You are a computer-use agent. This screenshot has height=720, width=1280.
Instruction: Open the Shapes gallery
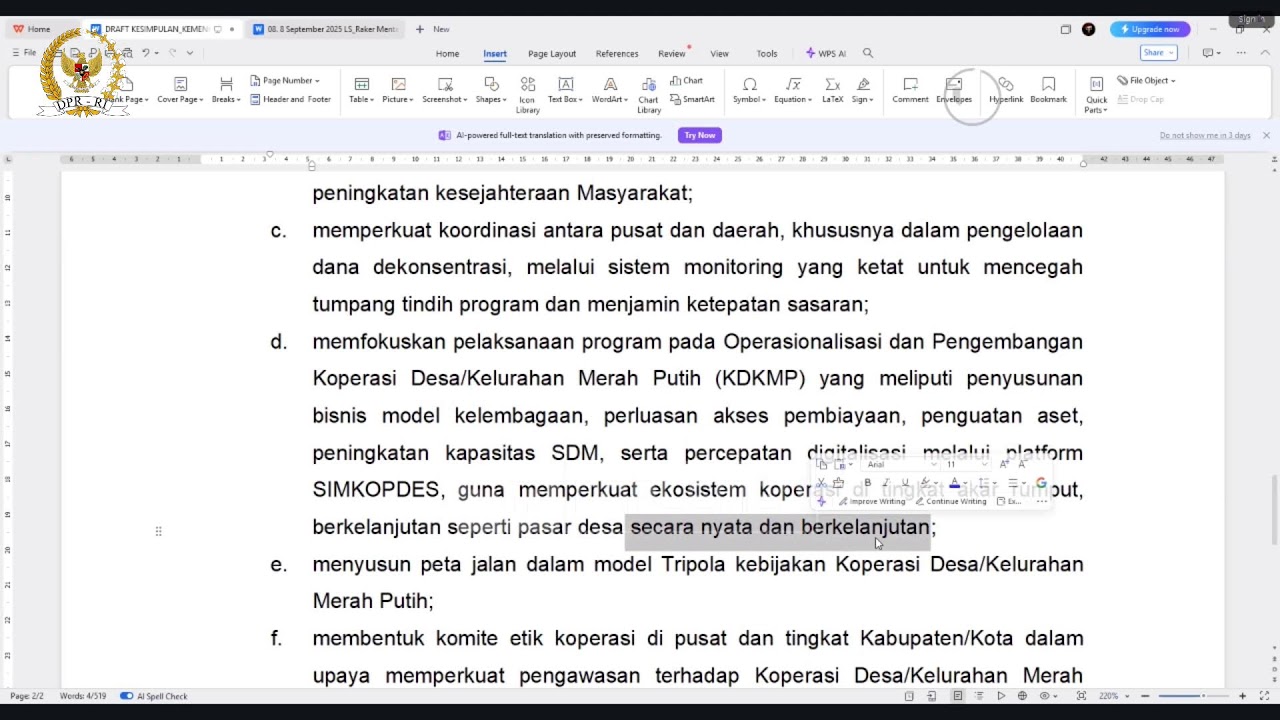click(491, 90)
